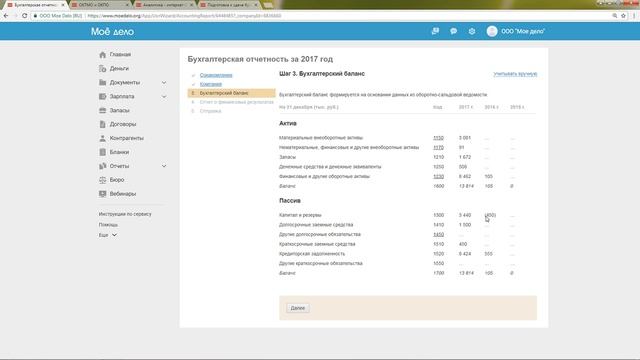Click the Контрагенты person icon

[x=102, y=138]
